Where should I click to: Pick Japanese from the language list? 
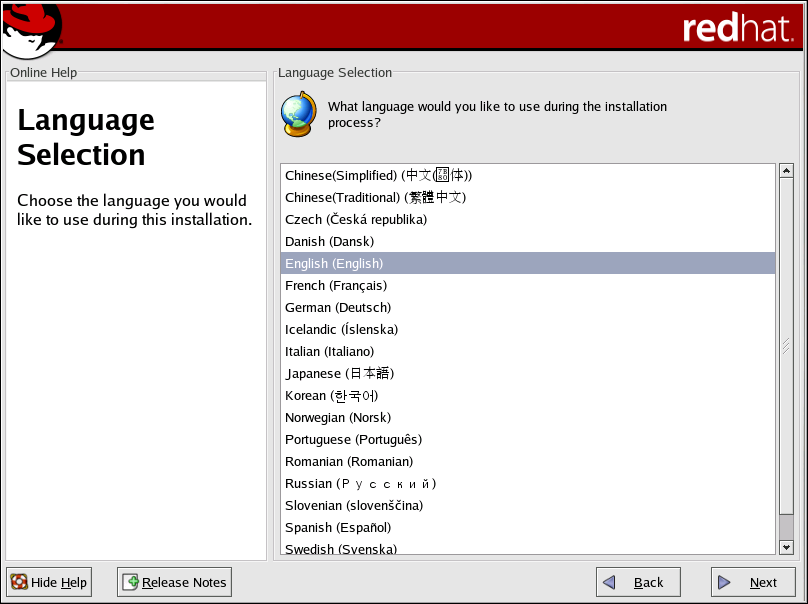tap(339, 374)
